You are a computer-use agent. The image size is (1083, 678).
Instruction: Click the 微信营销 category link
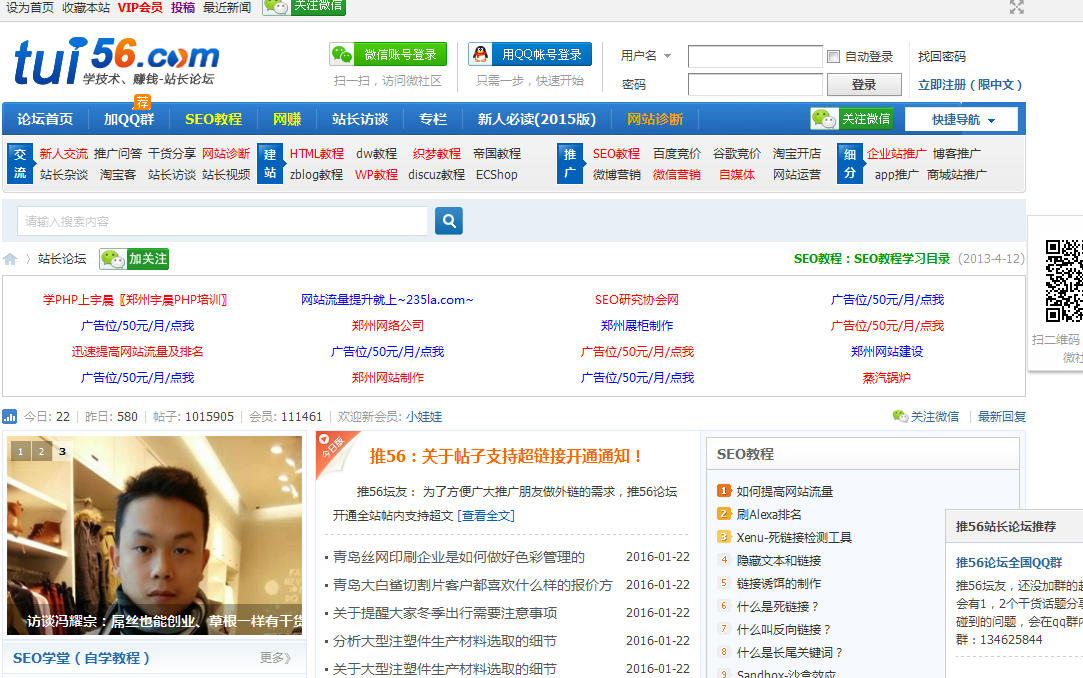(x=677, y=174)
